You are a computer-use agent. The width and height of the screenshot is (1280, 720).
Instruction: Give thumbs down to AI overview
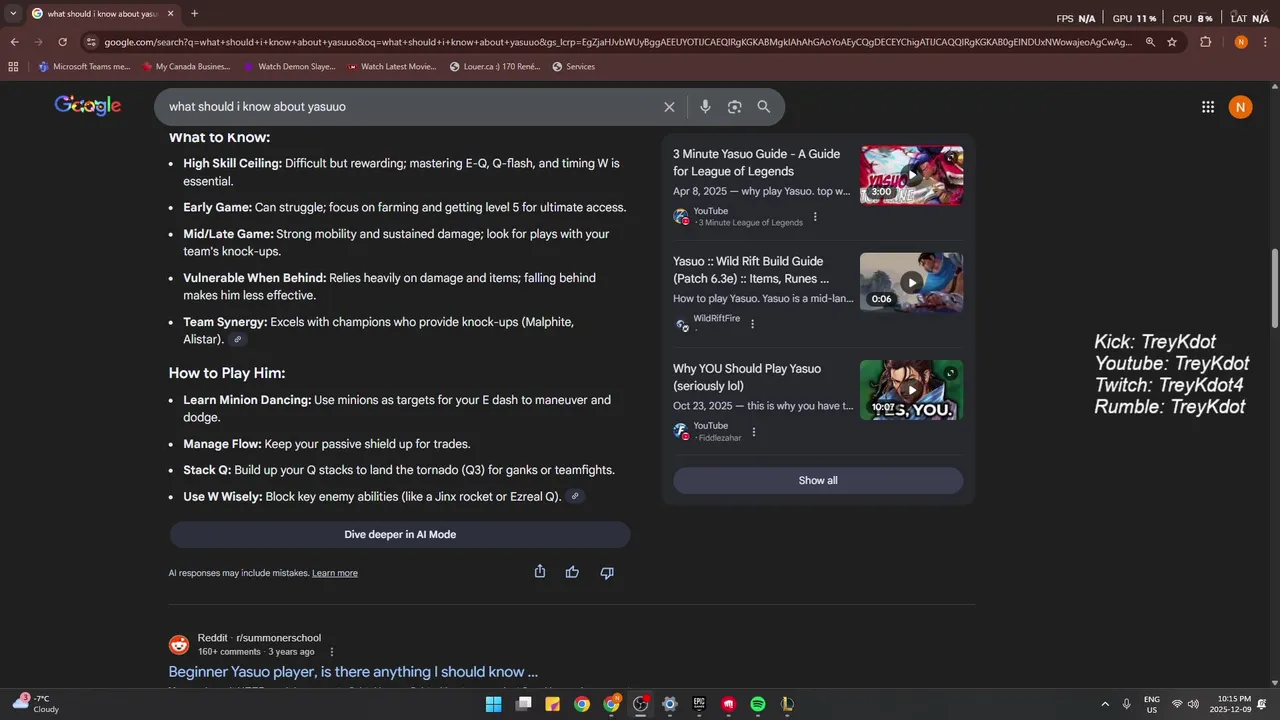pos(607,572)
